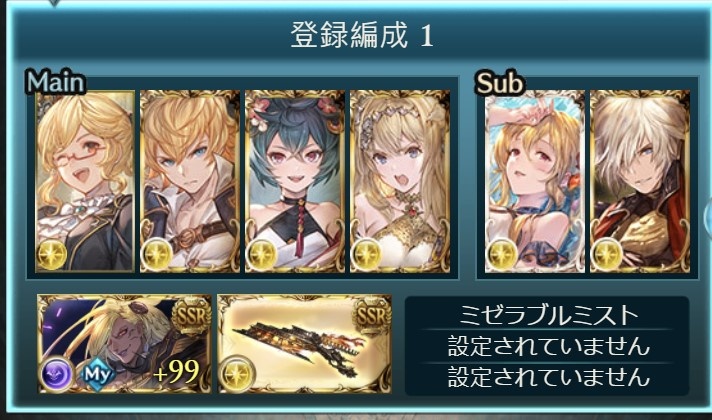This screenshot has width=712, height=420.
Task: Click the blue My badge on summon
Action: 98,375
